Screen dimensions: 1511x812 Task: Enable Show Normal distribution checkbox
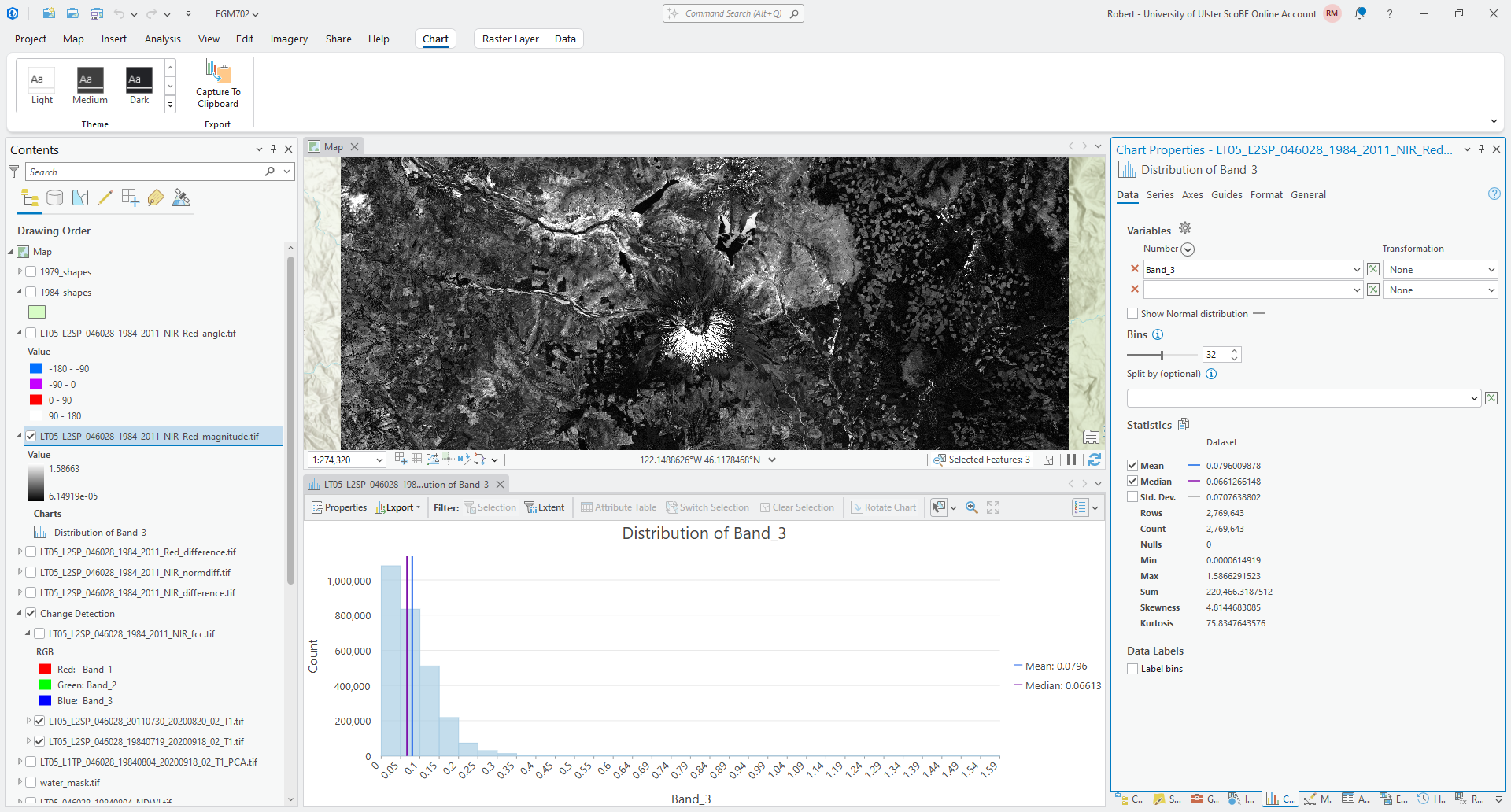1132,314
